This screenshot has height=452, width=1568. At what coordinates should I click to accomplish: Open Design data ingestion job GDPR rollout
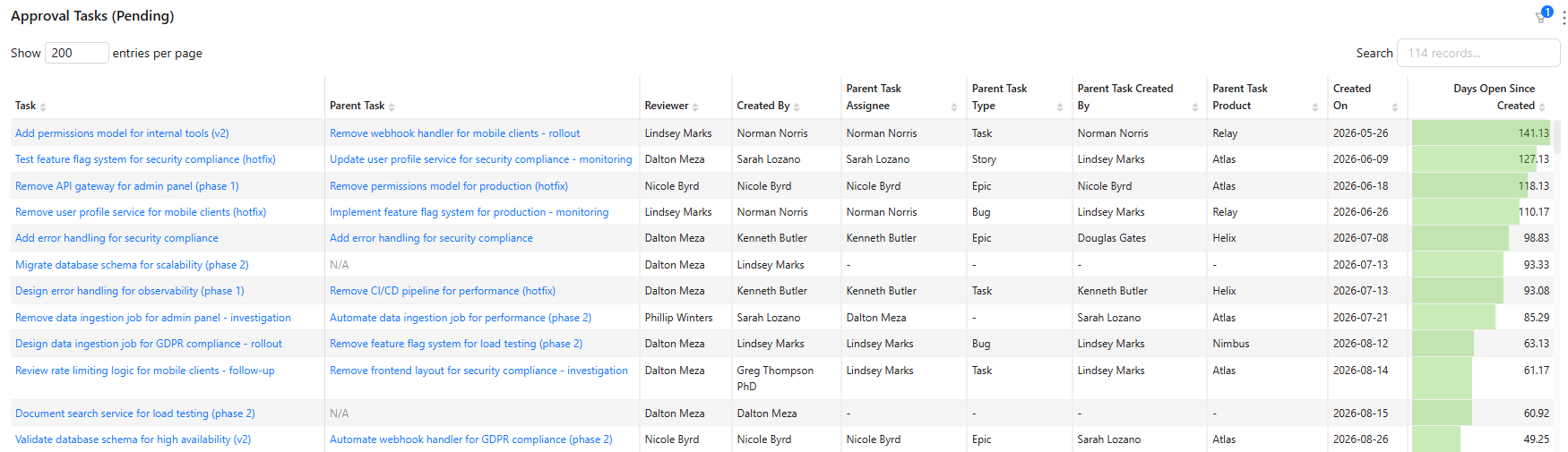149,344
